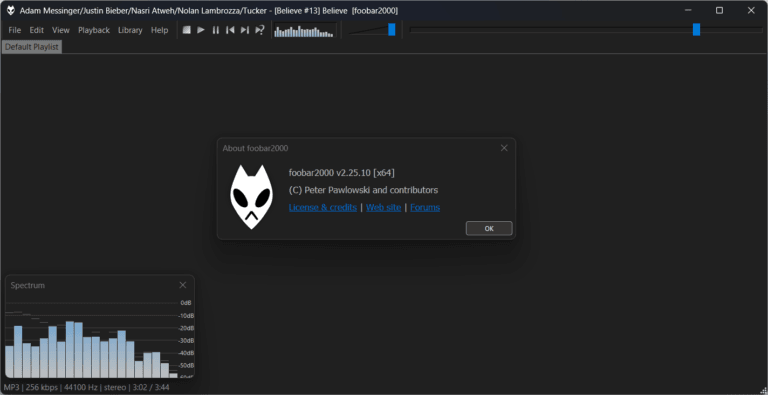Click the foobar2000 title bar app icon
This screenshot has height=395, width=768.
[10, 10]
